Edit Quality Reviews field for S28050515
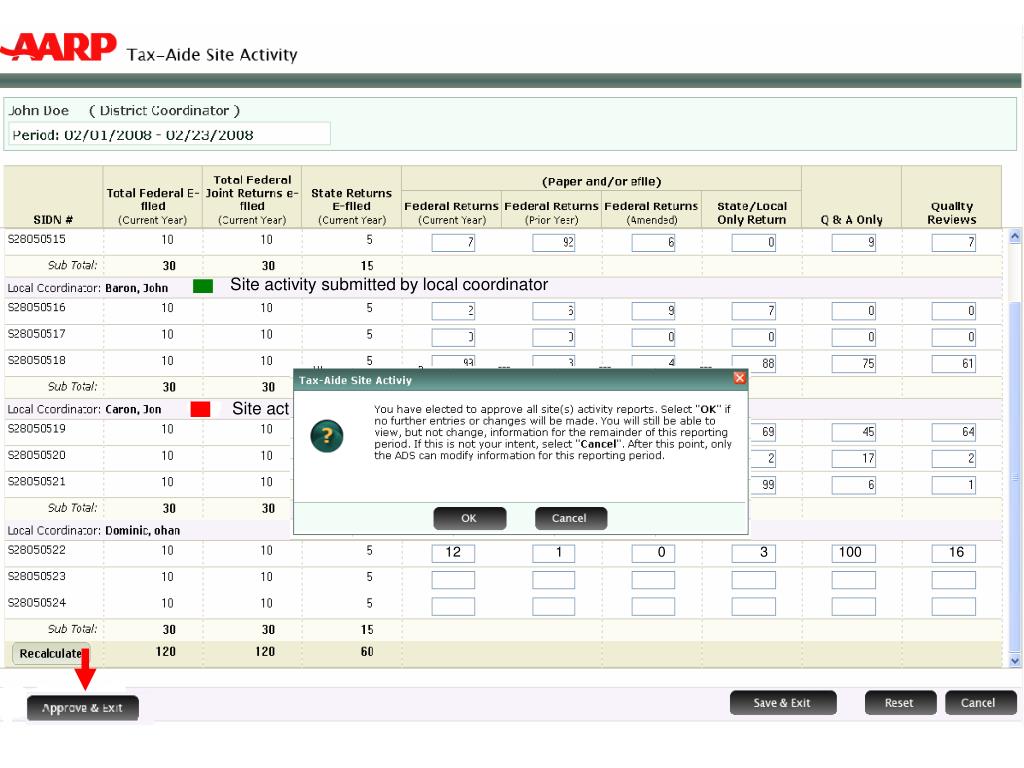This screenshot has width=1024, height=768. 953,242
